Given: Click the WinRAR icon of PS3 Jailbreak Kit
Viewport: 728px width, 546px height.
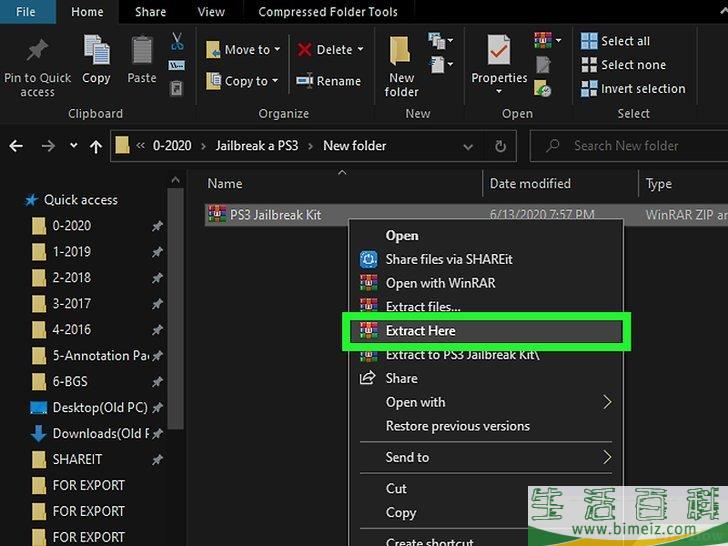Looking at the screenshot, I should pyautogui.click(x=217, y=214).
